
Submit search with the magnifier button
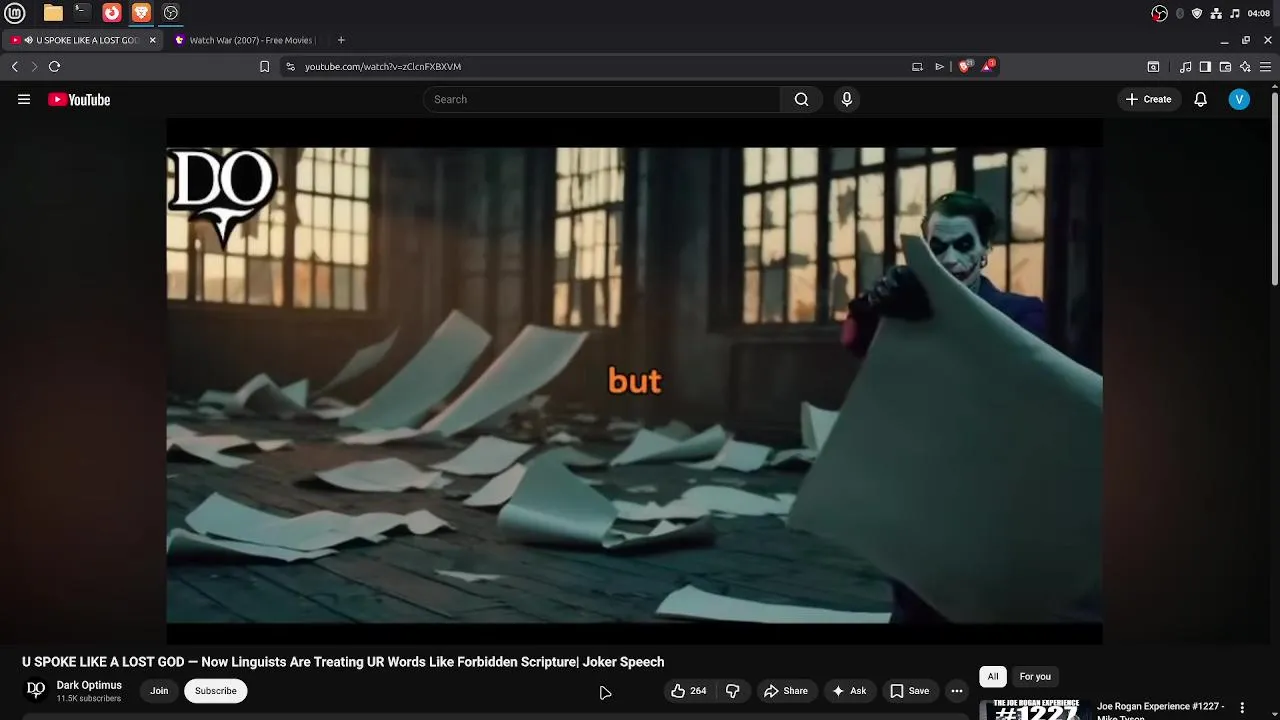[801, 99]
